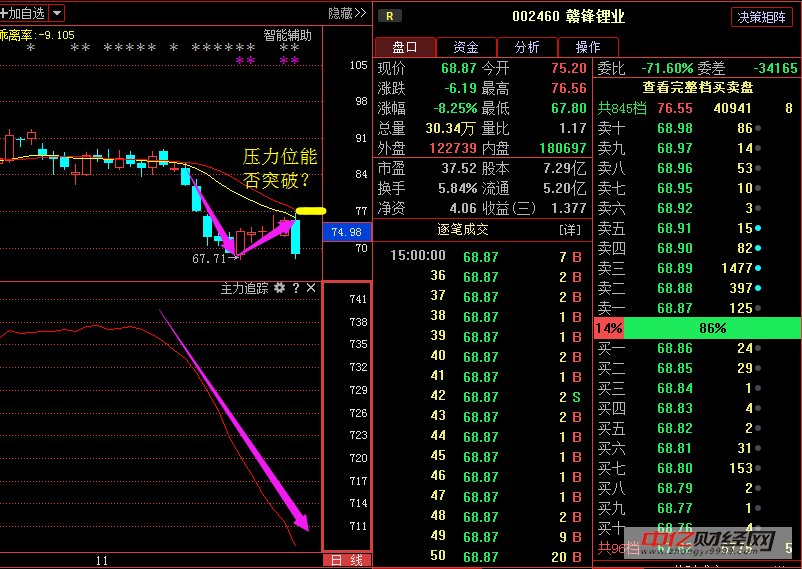This screenshot has width=802, height=569.
Task: Click the 总量 value 30.34万
Action: point(450,128)
